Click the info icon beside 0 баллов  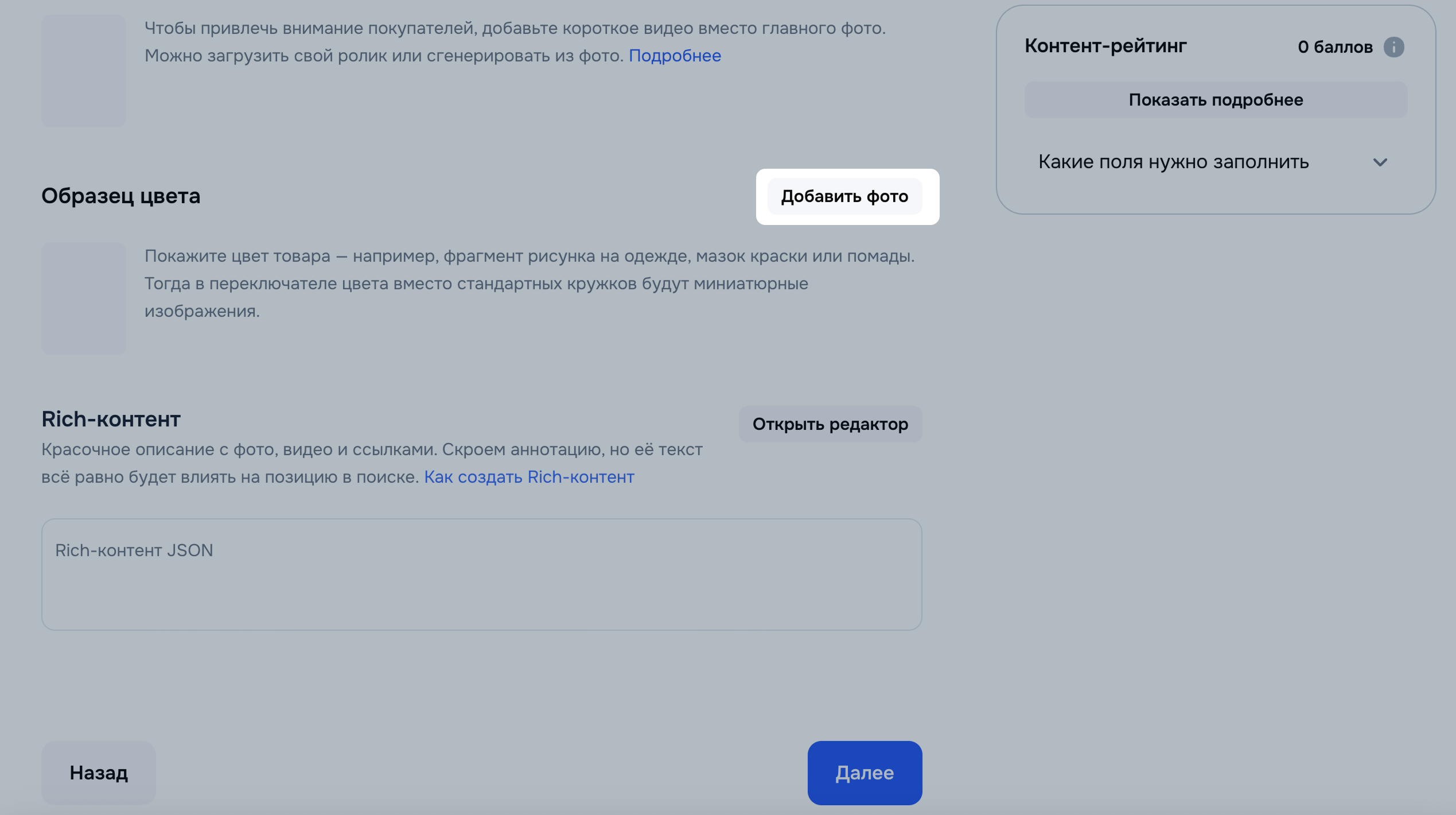tap(1393, 47)
